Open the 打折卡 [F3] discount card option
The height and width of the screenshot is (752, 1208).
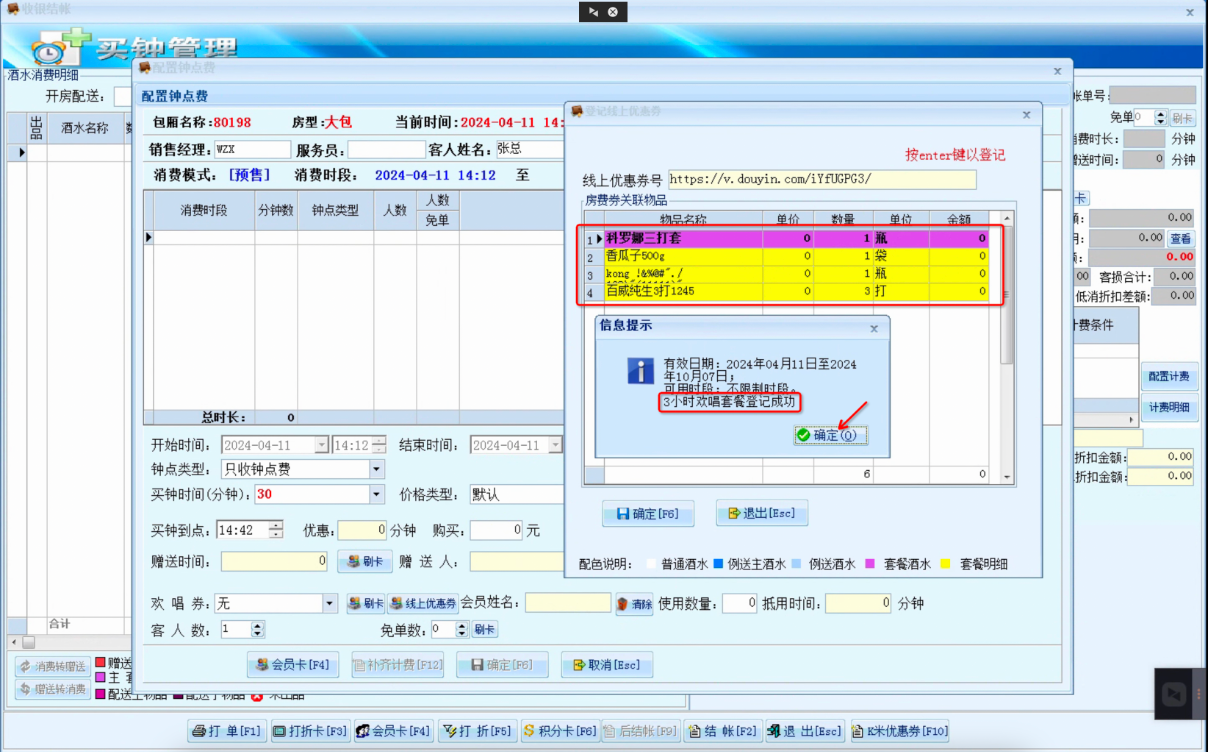(310, 731)
